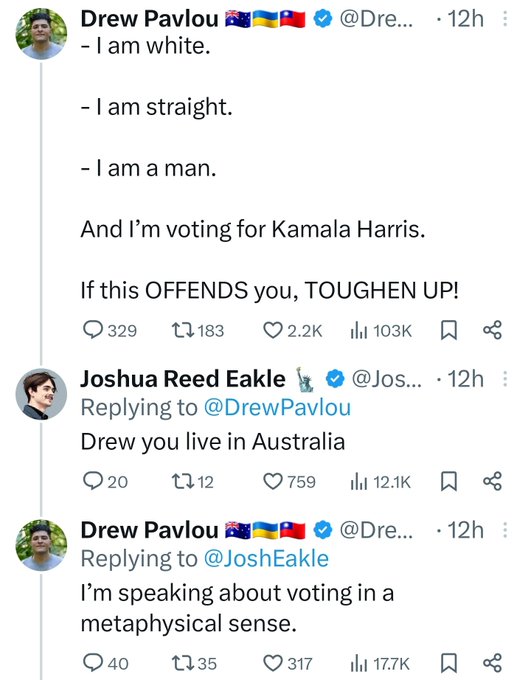View Drew Pavlou's avatar on top tweet
531x680 pixels.
[x=41, y=34]
